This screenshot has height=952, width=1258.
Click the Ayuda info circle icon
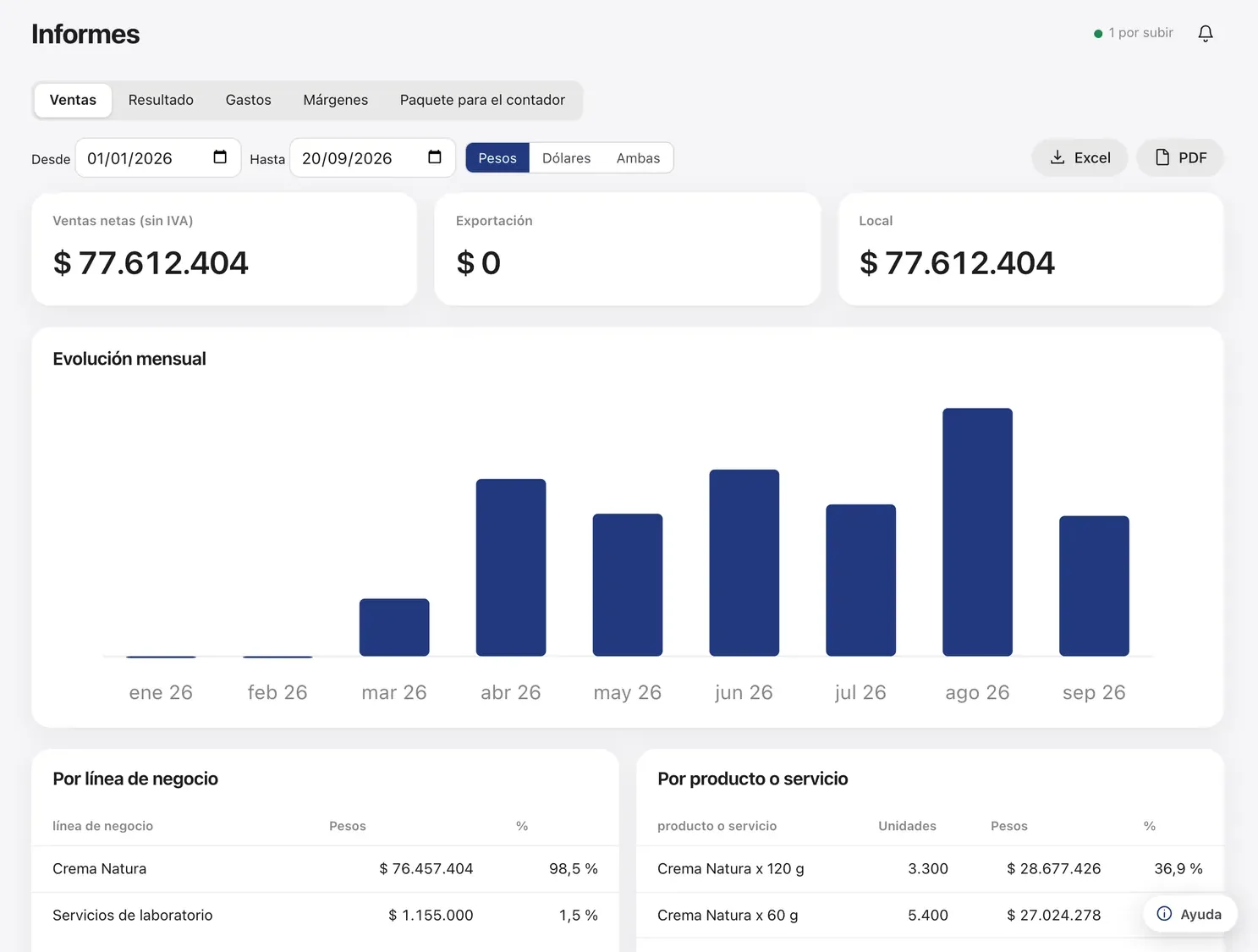pyautogui.click(x=1164, y=914)
